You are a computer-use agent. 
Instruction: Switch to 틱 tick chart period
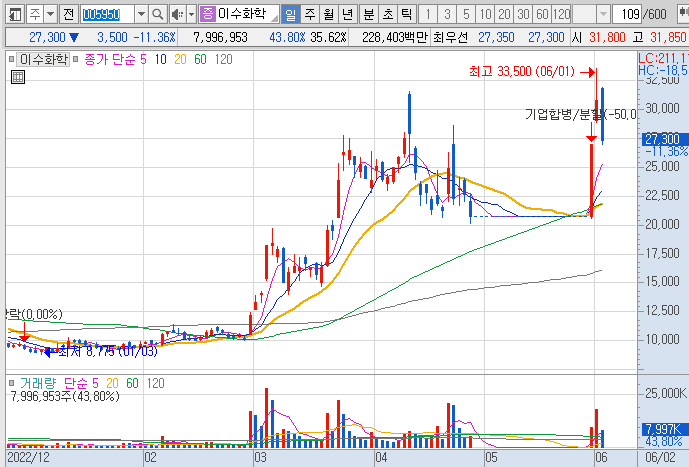point(406,14)
